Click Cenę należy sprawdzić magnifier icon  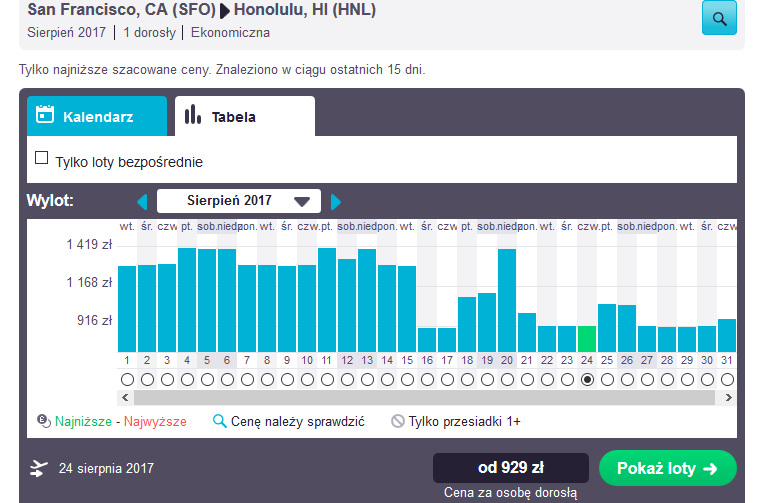(x=219, y=421)
